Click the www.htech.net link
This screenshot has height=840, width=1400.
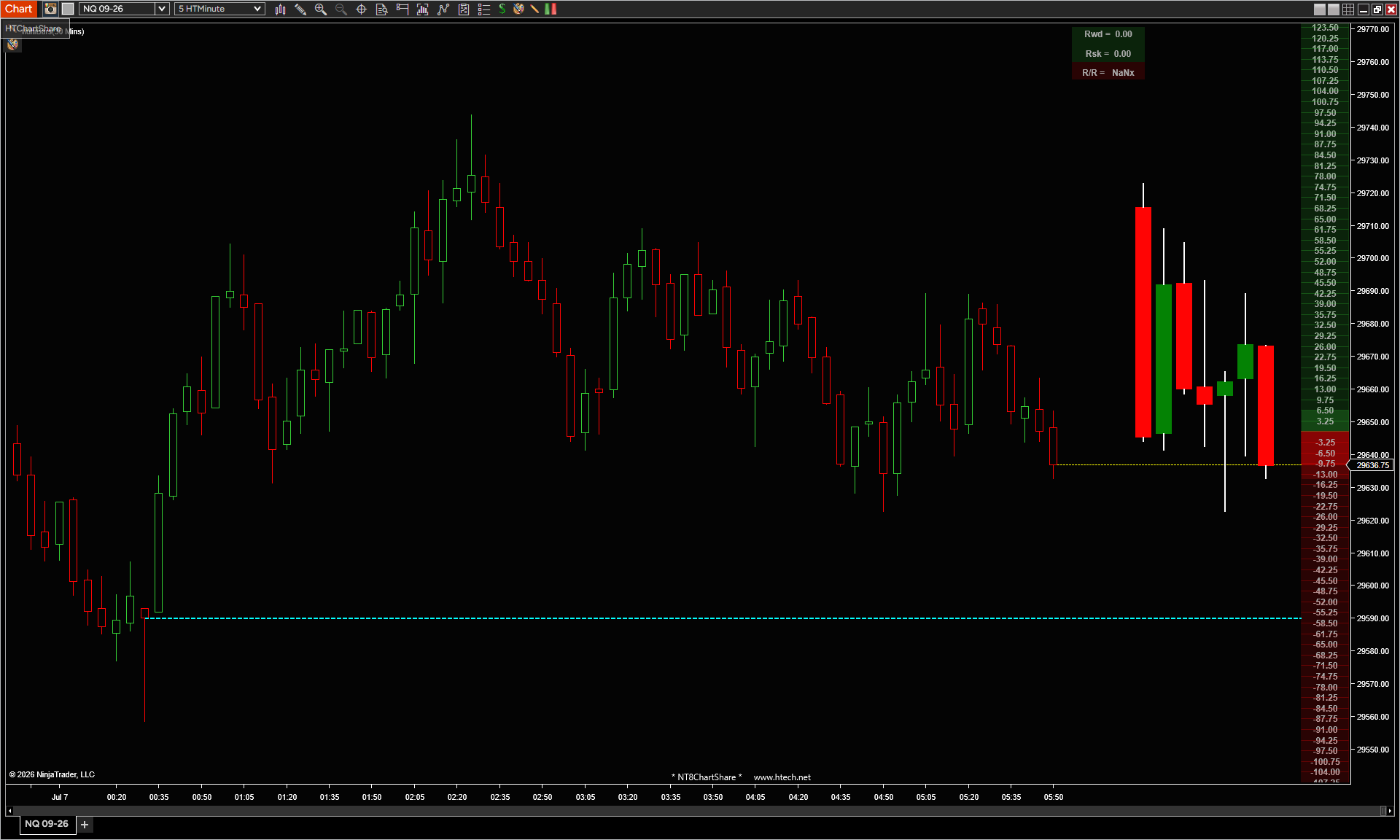pyautogui.click(x=782, y=777)
